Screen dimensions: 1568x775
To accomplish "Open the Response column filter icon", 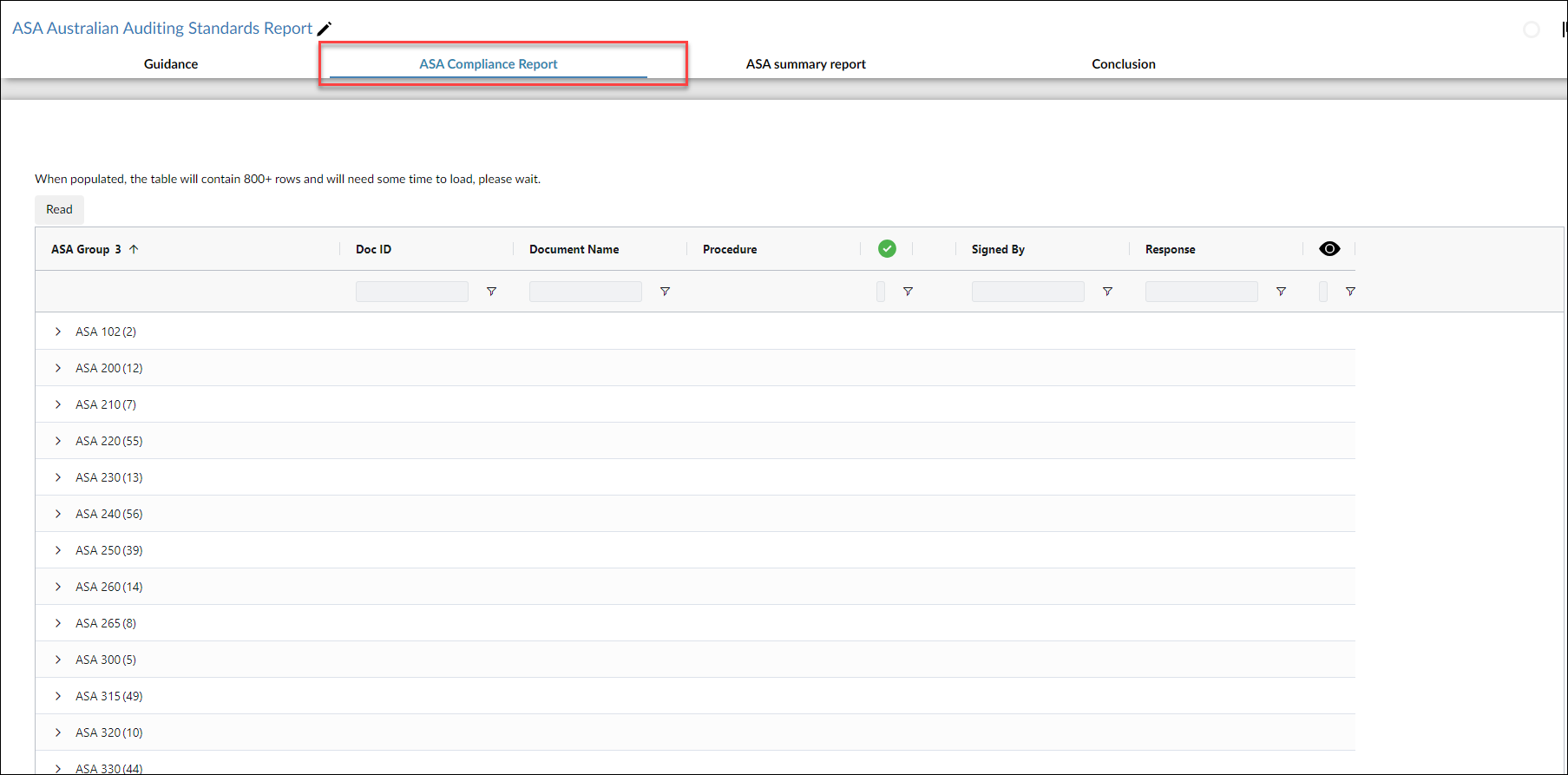I will 1281,292.
